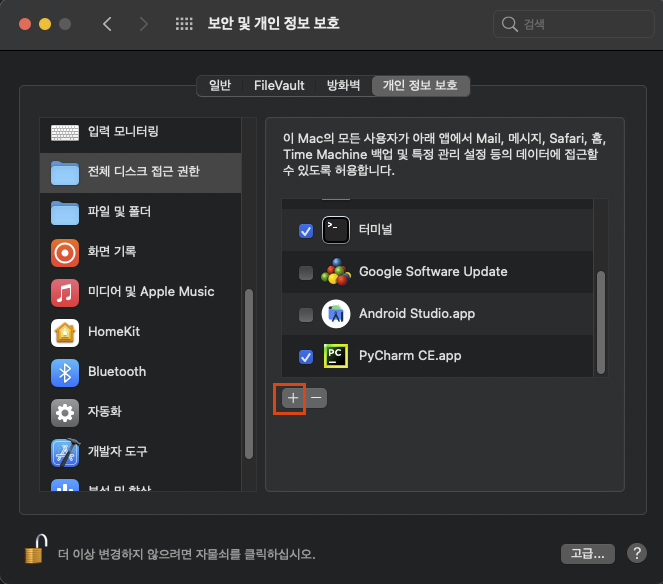This screenshot has width=663, height=584.
Task: Click the 검색 search field
Action: coord(573,24)
